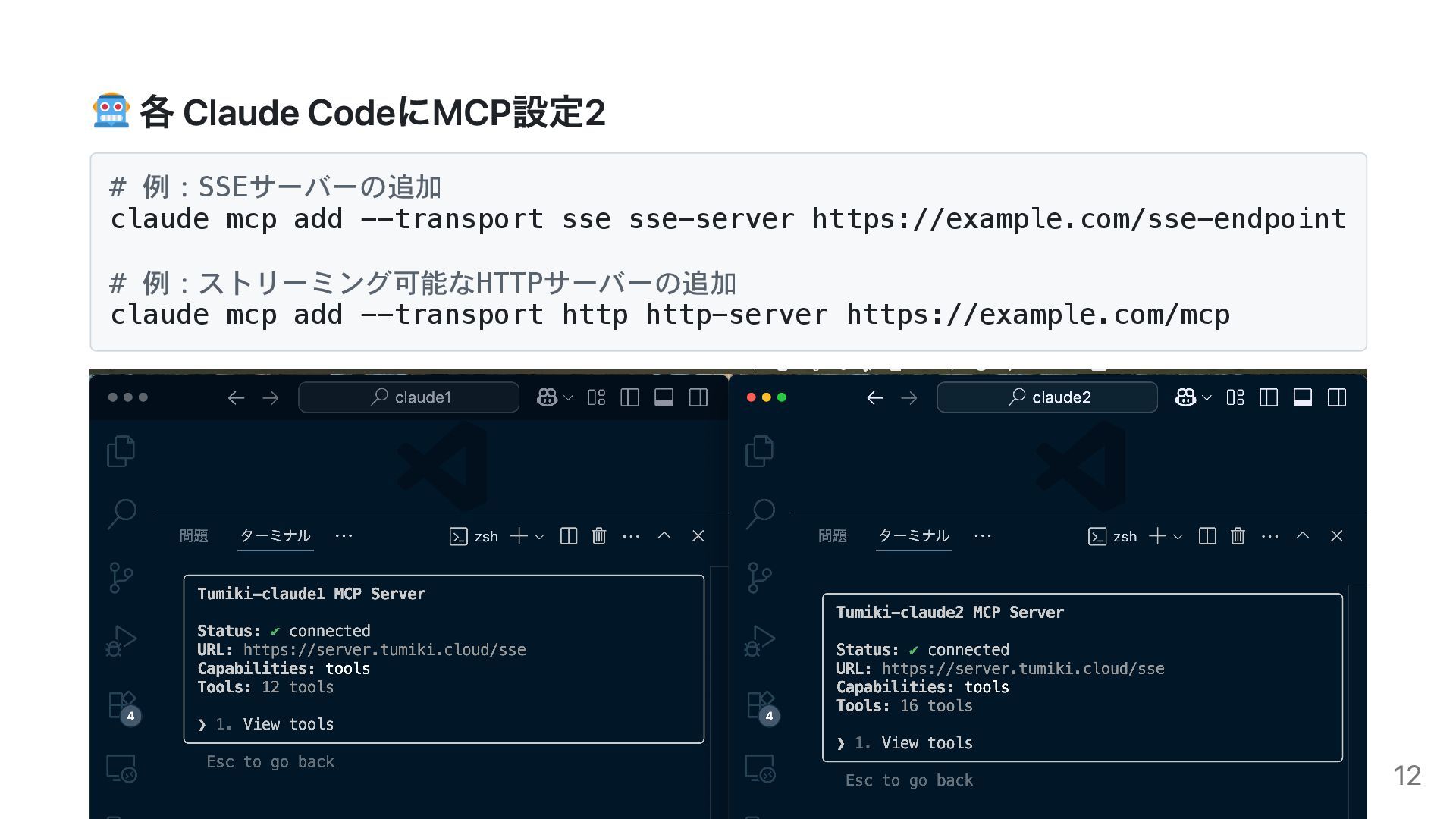Go back with arrow in claude2 title bar
Image resolution: width=1456 pixels, height=819 pixels.
pyautogui.click(x=874, y=397)
